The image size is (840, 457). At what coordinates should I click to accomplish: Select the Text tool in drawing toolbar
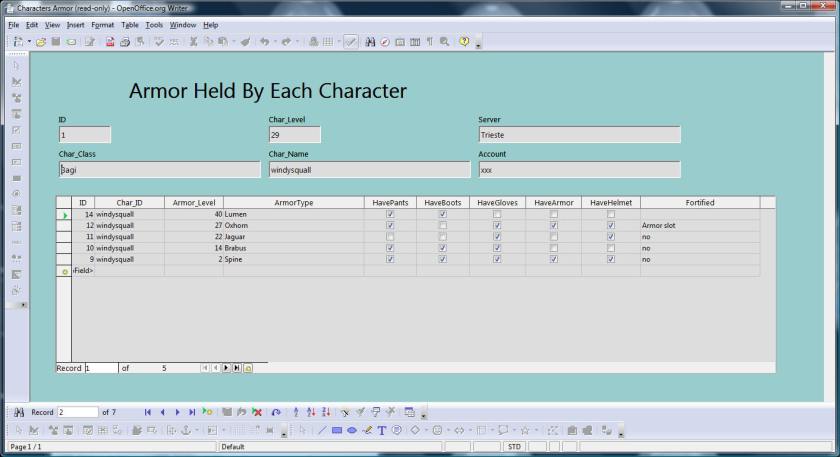tap(382, 430)
